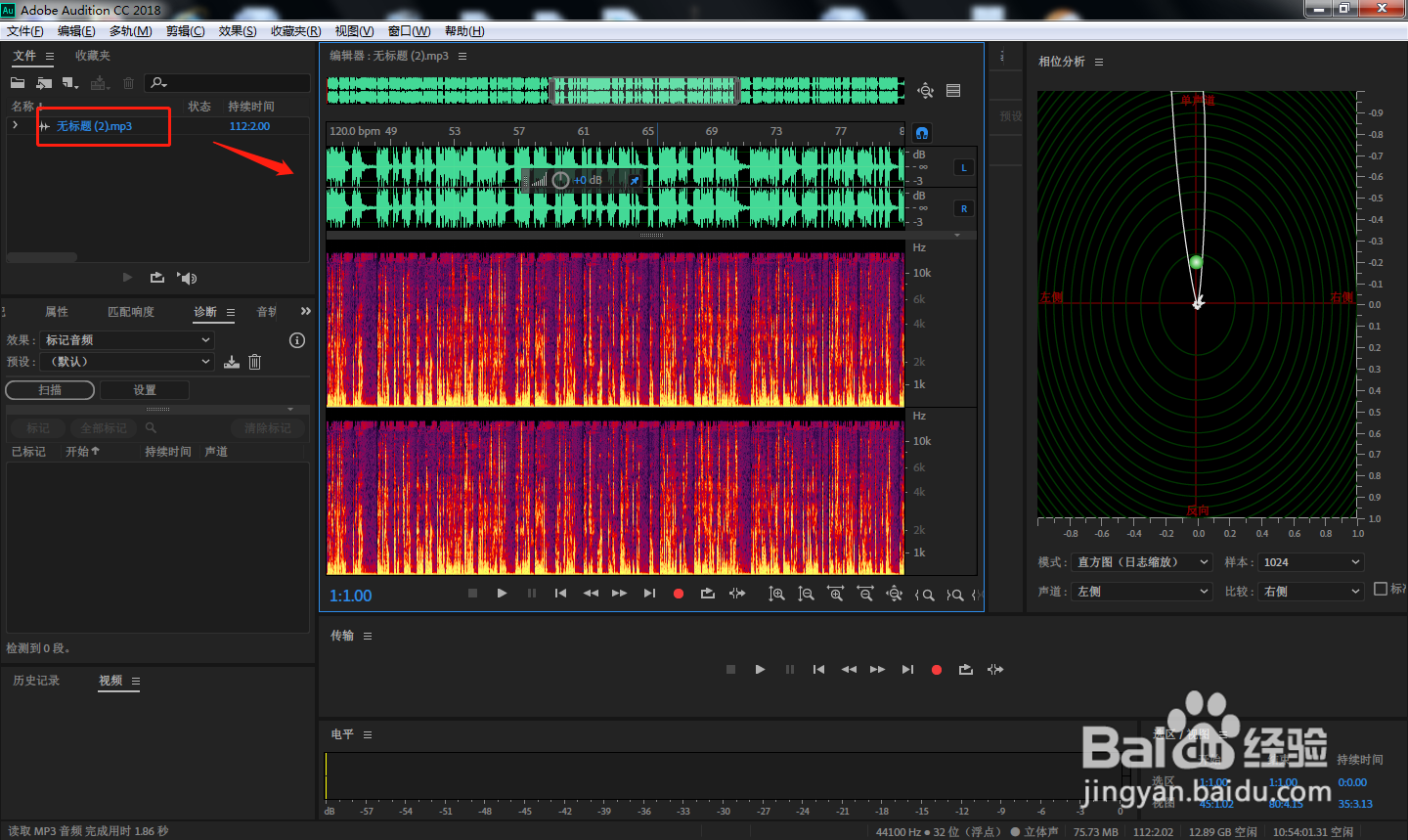The image size is (1408, 840).
Task: Click Fast forward in editor transport
Action: [619, 594]
